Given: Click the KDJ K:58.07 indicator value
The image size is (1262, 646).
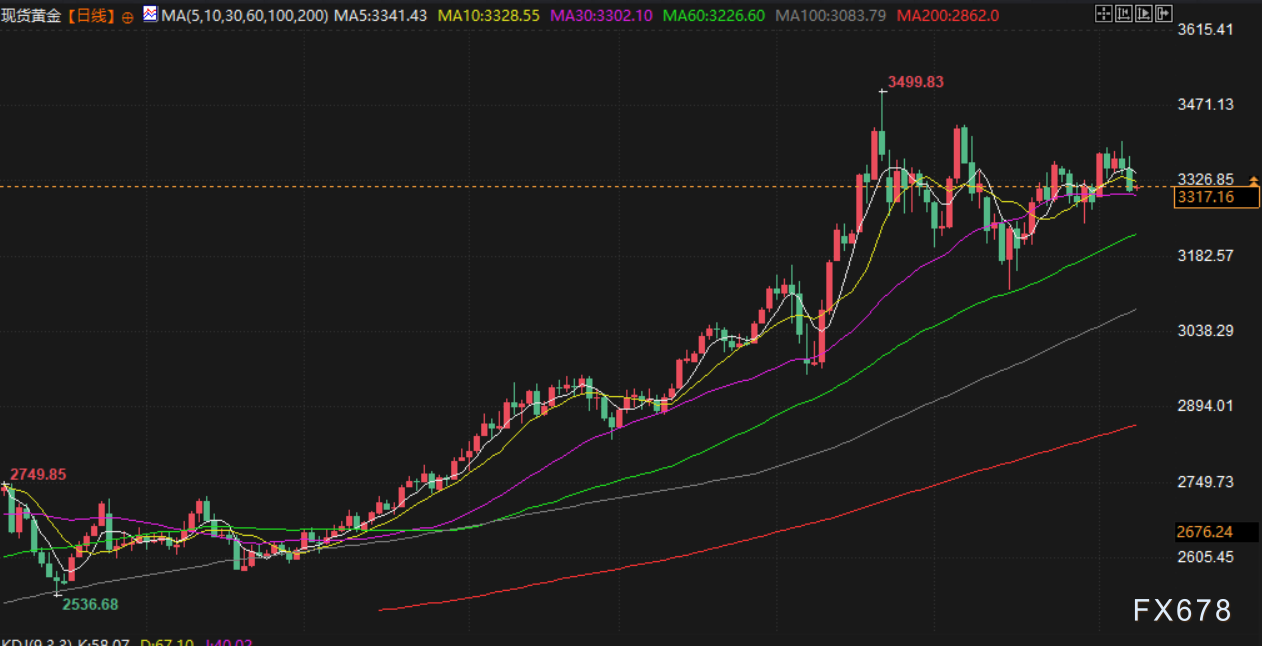Looking at the screenshot, I should pos(104,641).
